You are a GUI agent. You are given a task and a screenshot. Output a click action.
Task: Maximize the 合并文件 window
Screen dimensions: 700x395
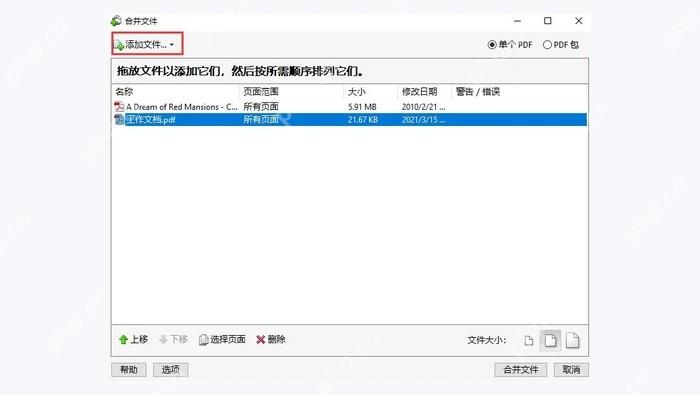(548, 21)
